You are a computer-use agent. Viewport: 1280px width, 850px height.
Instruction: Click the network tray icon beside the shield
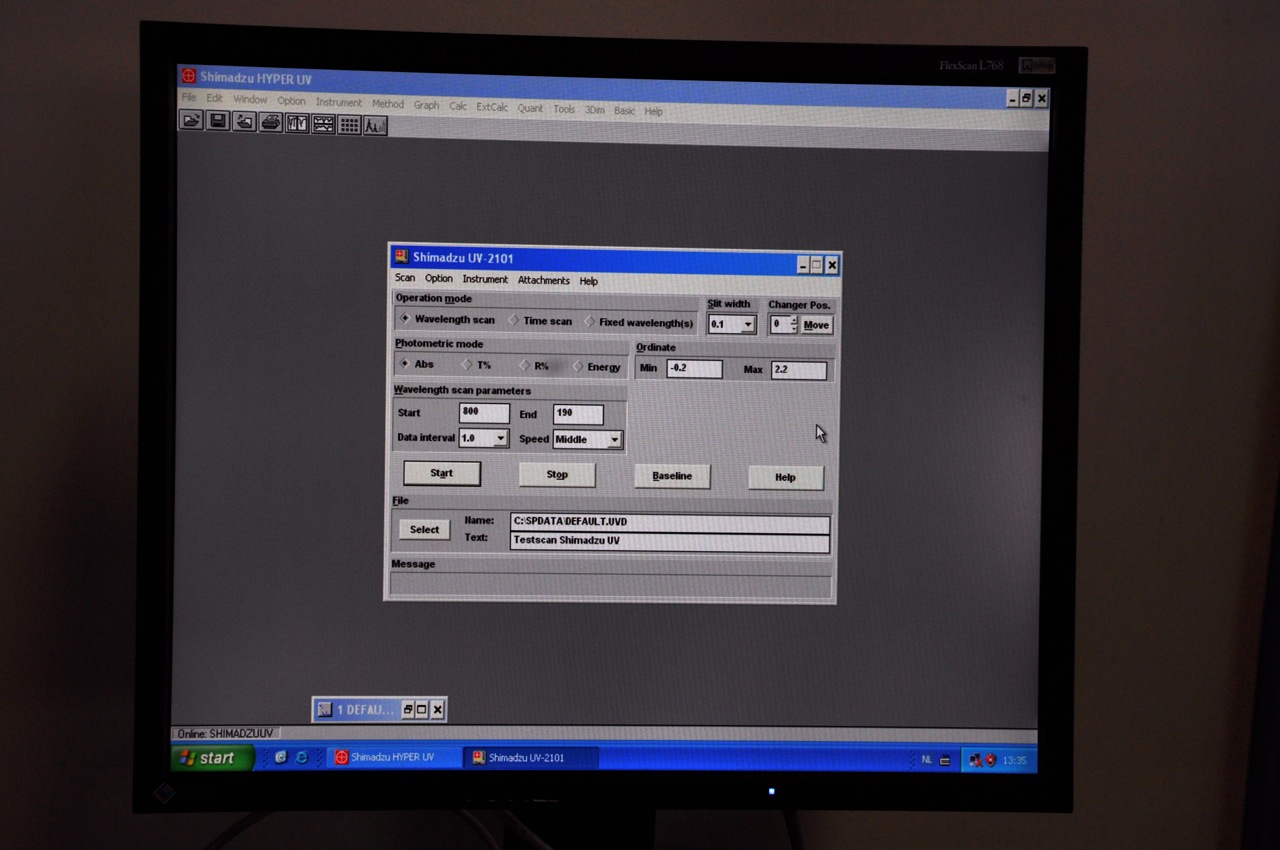coord(975,760)
